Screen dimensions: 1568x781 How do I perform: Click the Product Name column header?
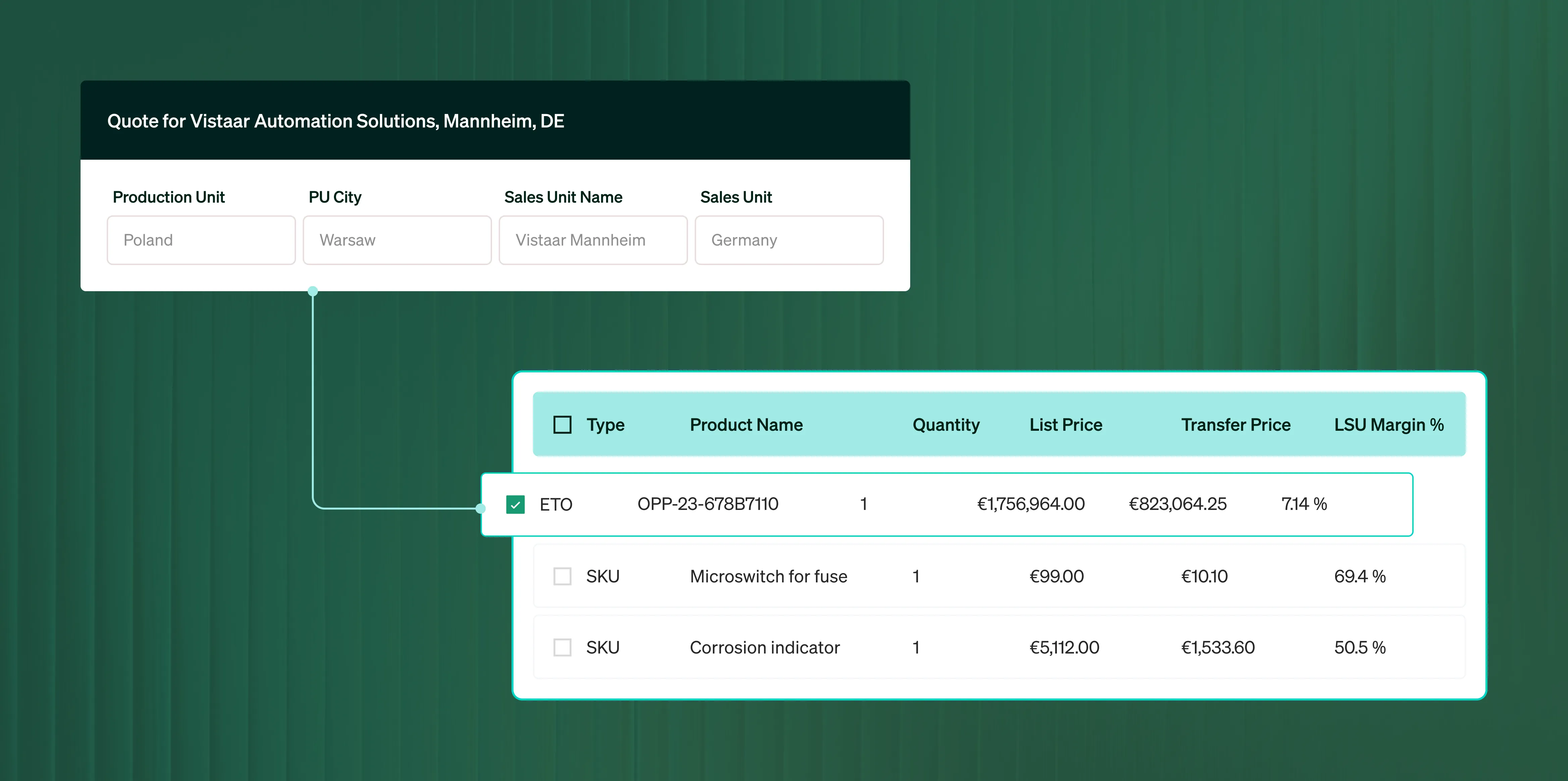tap(746, 425)
